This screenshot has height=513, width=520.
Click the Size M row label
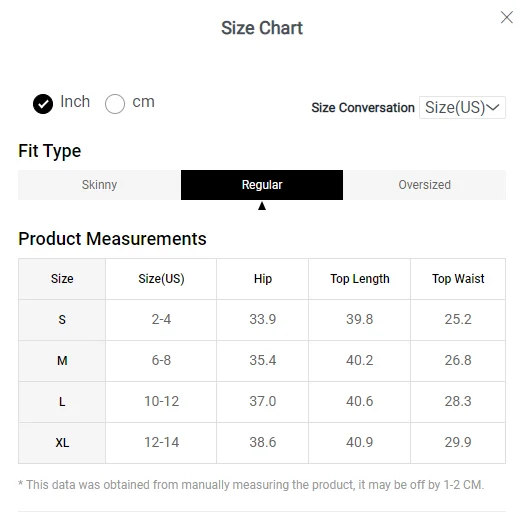coord(62,361)
